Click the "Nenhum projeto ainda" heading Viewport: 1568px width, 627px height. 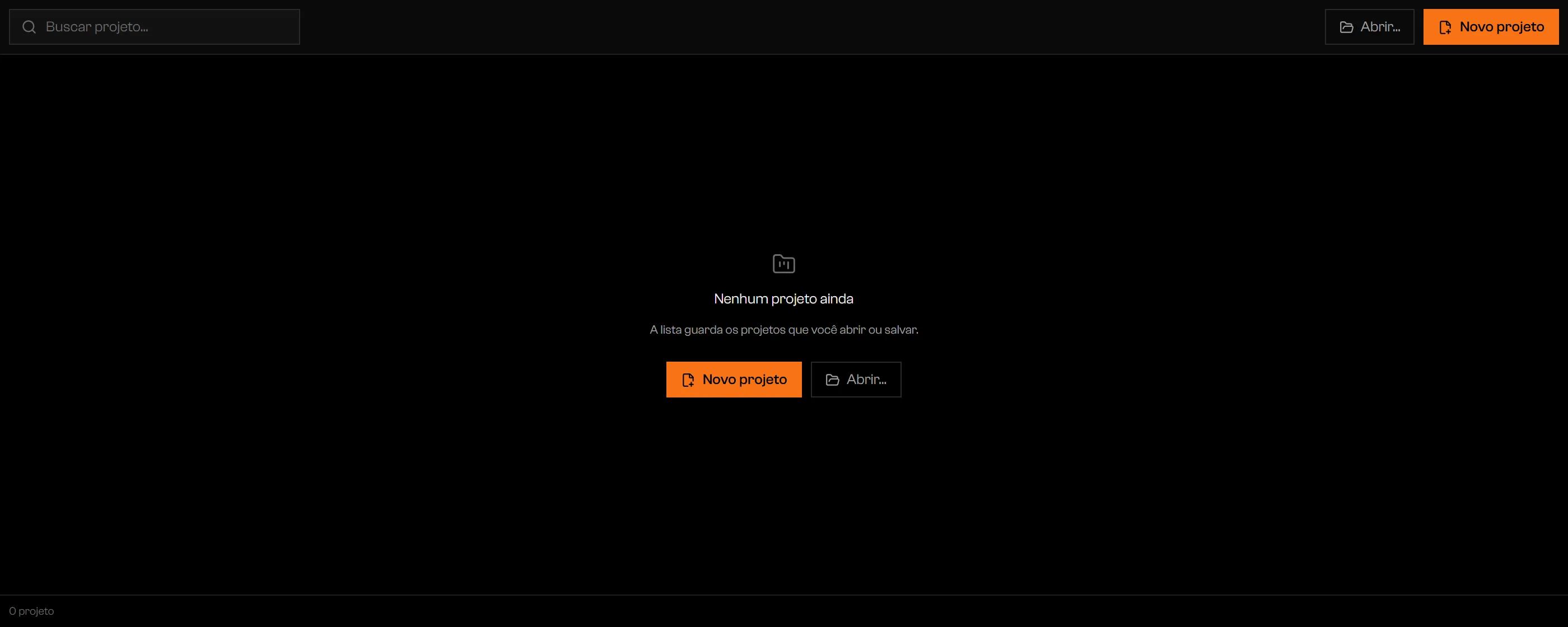[783, 299]
